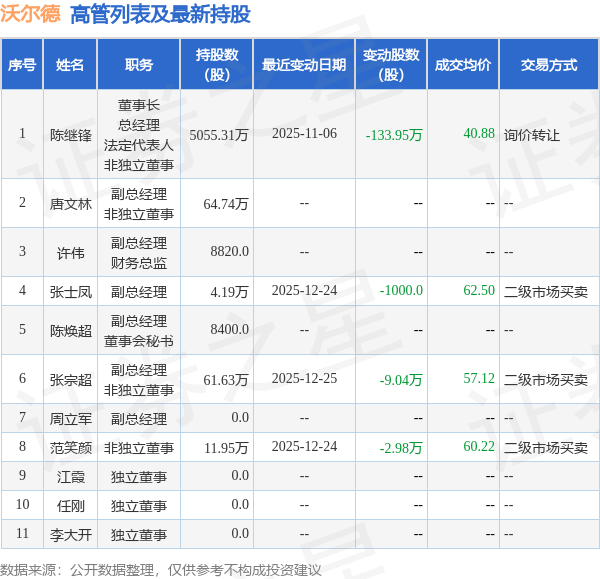The image size is (600, 579).
Task: Click 范笑颜's position 非独立董事
Action: (x=139, y=448)
